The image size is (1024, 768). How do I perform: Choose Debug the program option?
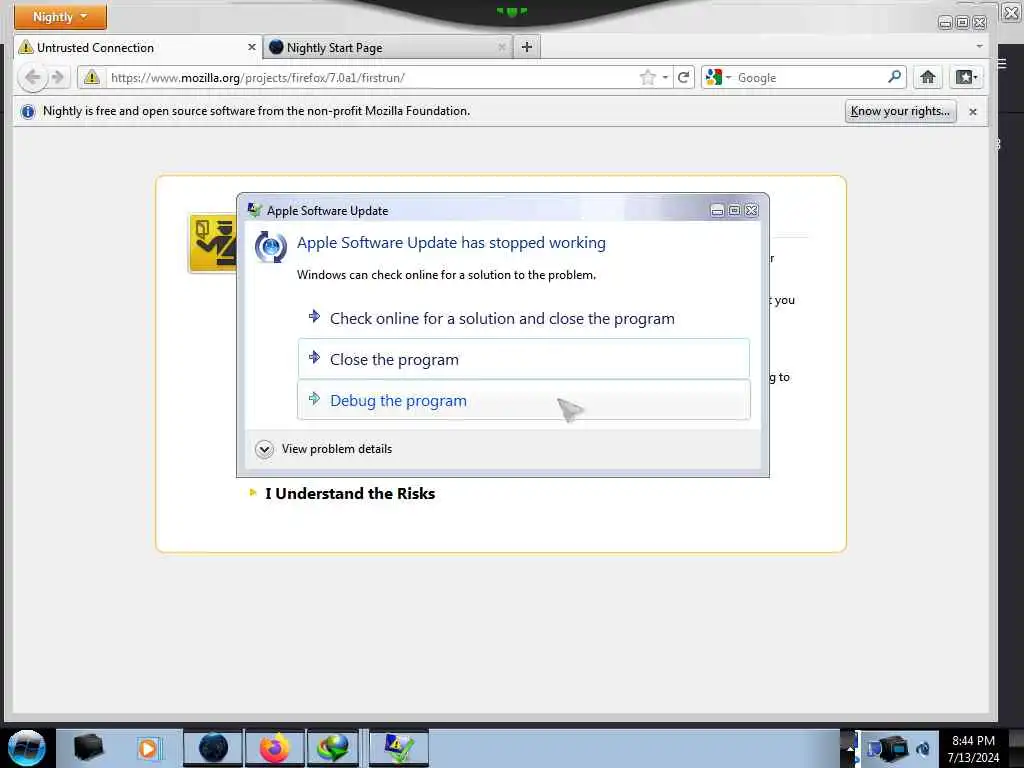pyautogui.click(x=523, y=400)
